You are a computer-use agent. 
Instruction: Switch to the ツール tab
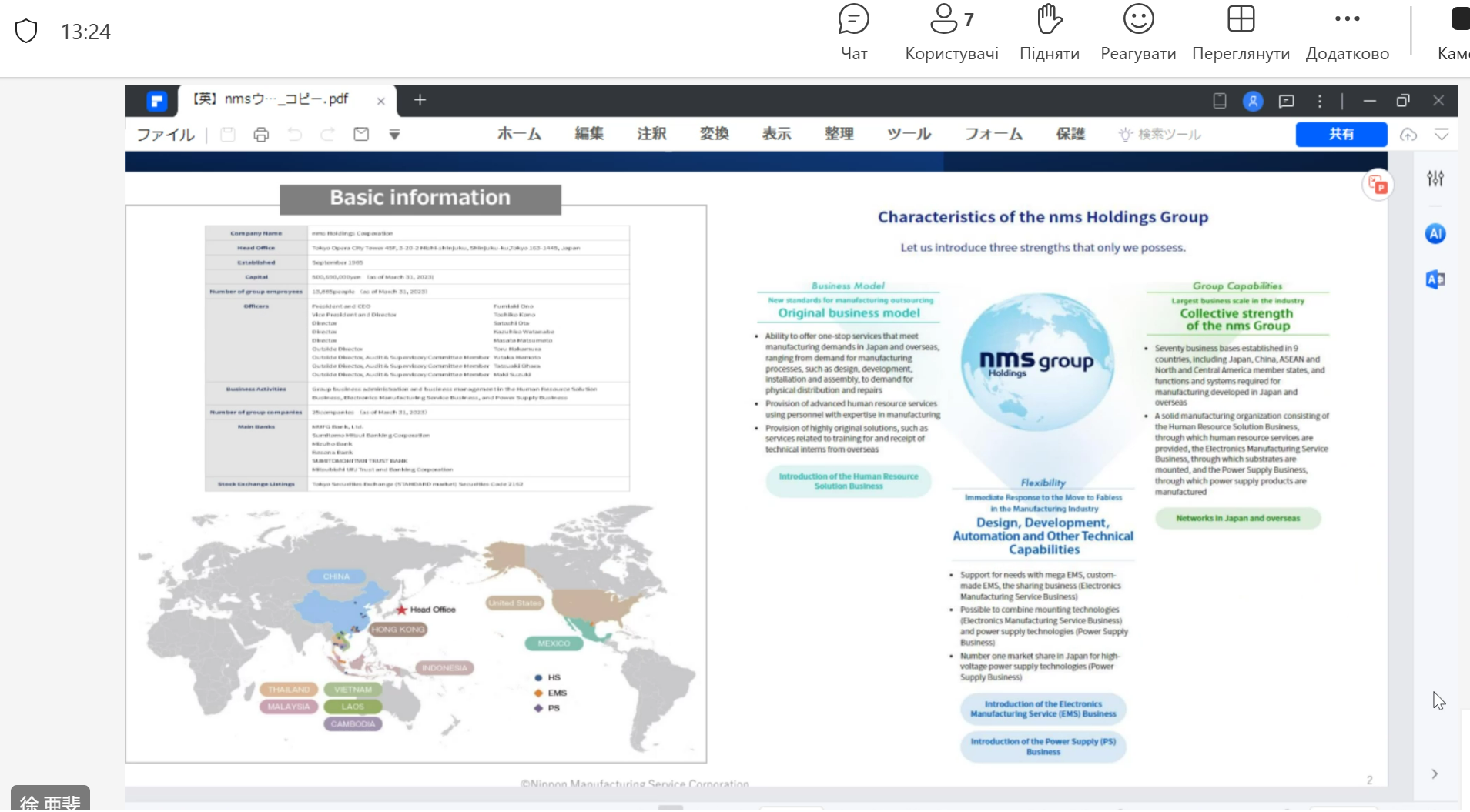[x=909, y=134]
